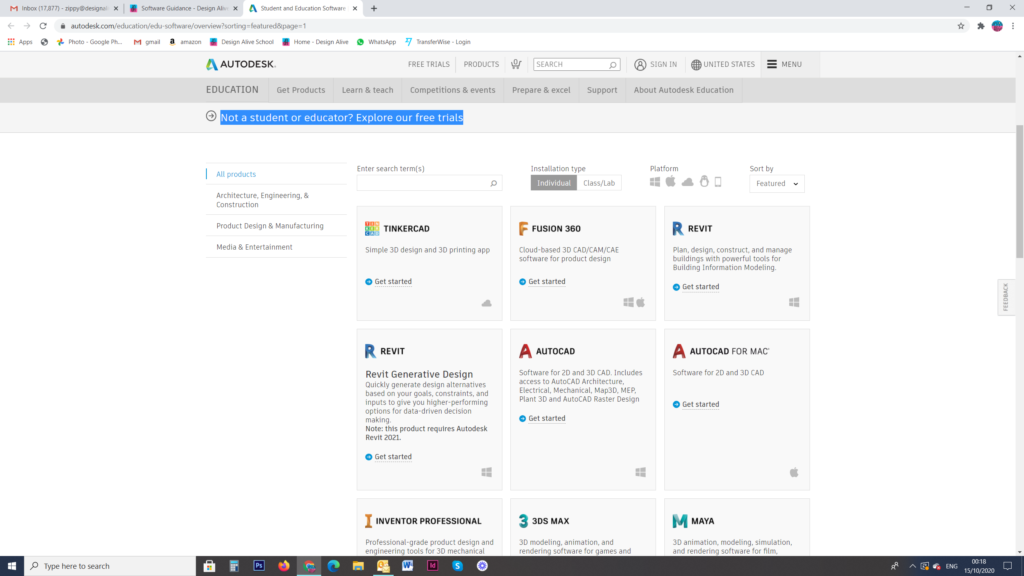
Task: Open About Autodesk Education
Action: pos(684,90)
